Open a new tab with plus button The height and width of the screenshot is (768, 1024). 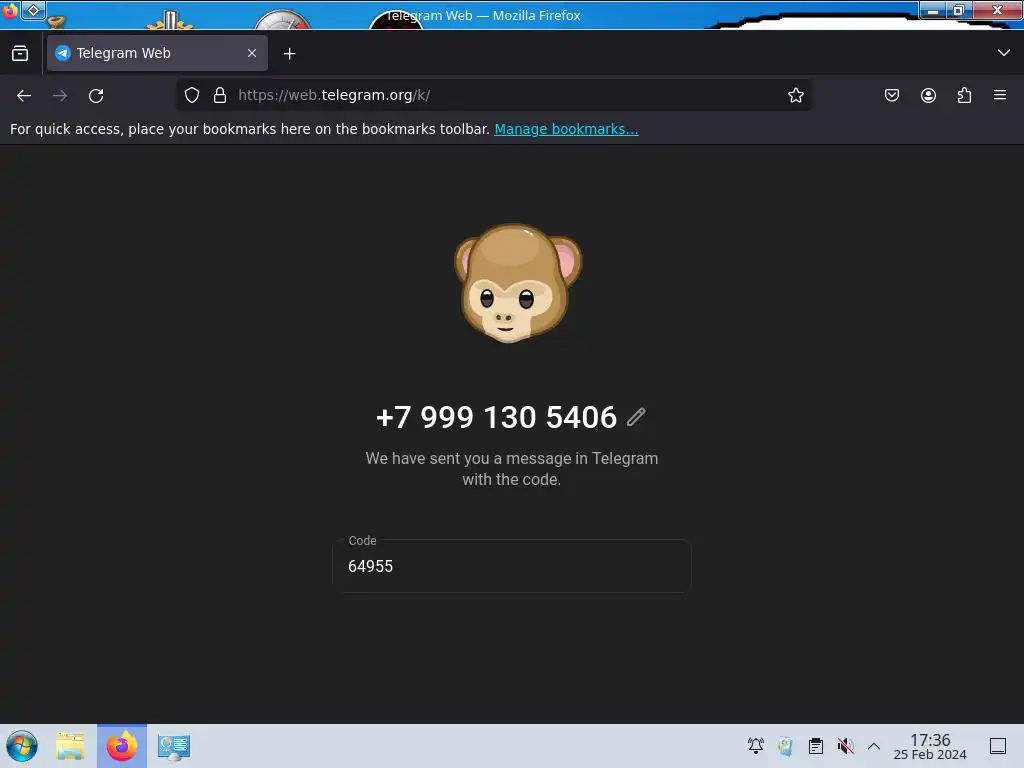pos(289,54)
